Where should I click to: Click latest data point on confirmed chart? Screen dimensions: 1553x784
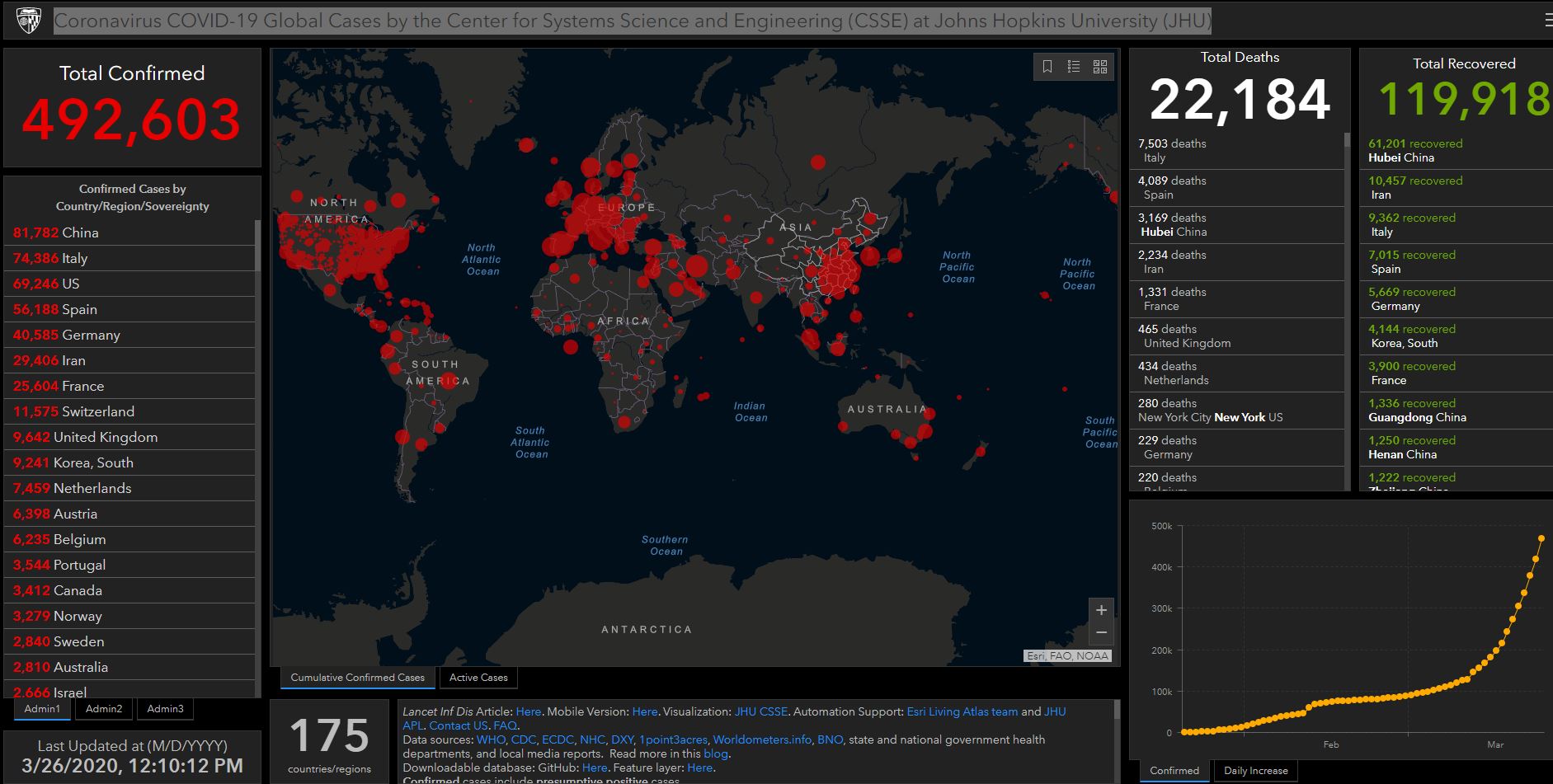tap(1541, 538)
